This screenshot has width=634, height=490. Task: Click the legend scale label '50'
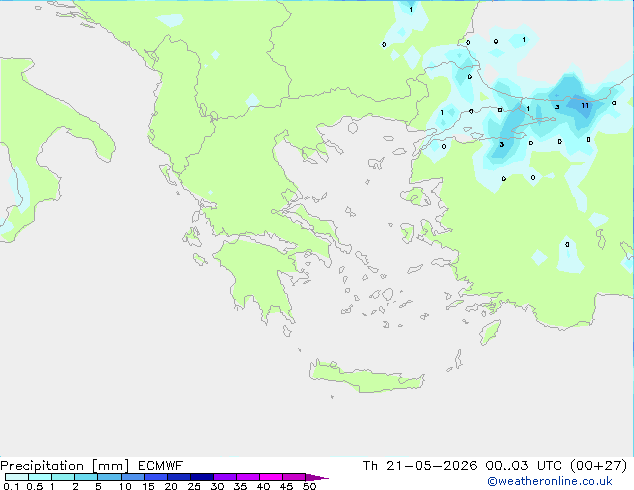[310, 486]
